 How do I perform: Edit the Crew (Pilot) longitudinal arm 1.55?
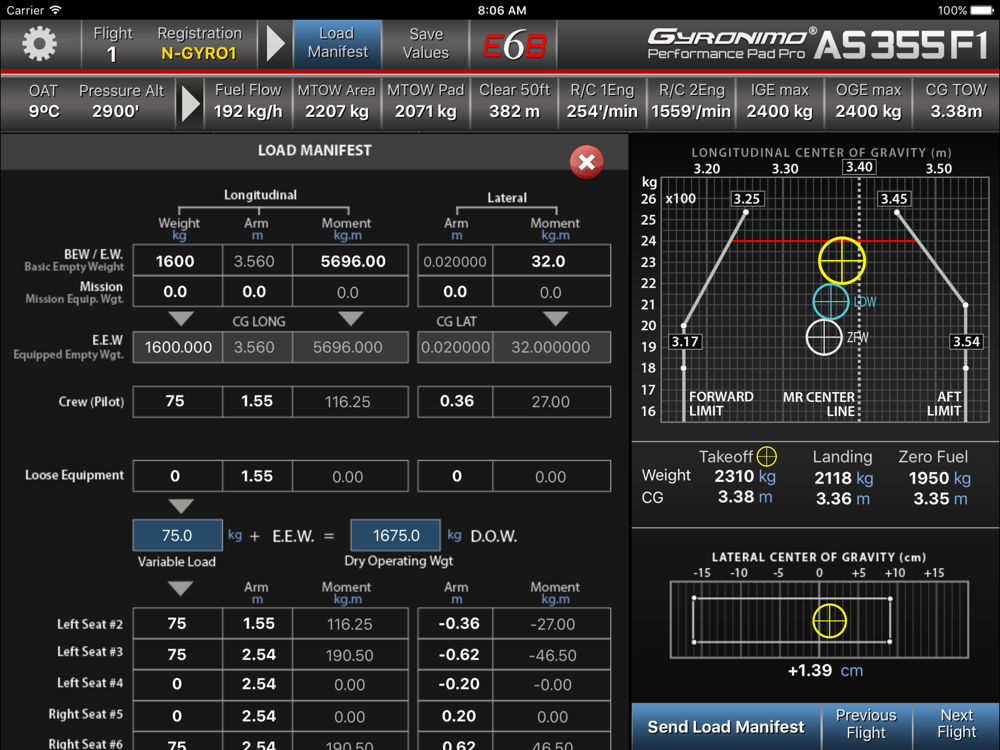coord(257,401)
